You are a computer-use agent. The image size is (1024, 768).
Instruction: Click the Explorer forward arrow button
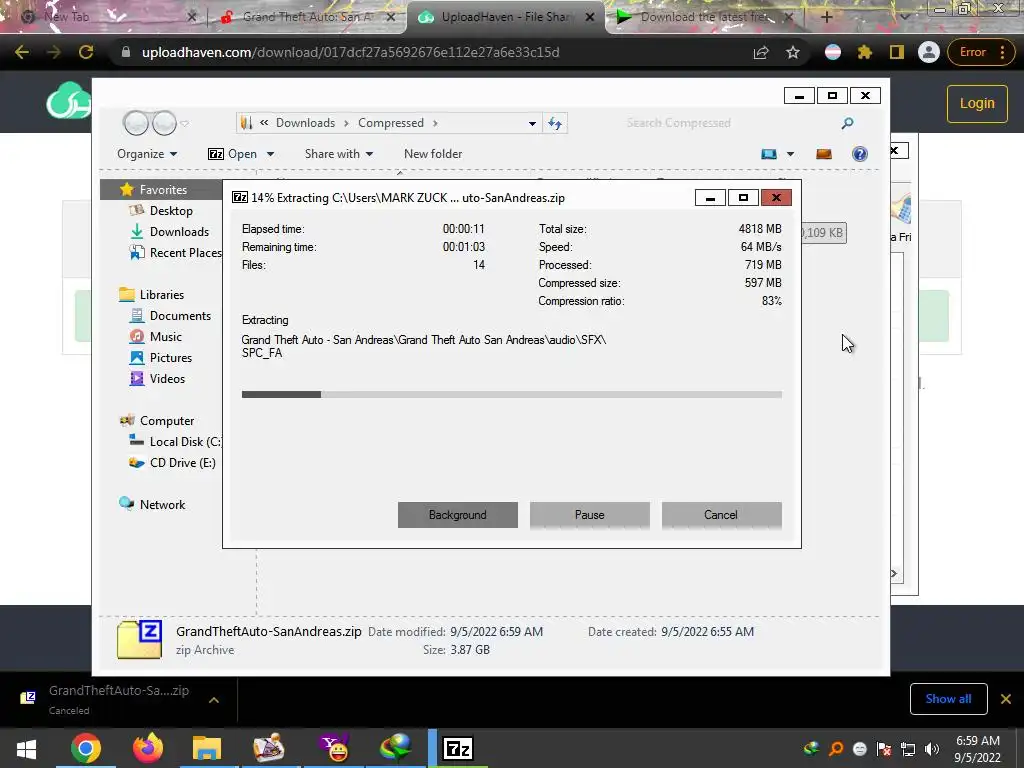pyautogui.click(x=163, y=123)
